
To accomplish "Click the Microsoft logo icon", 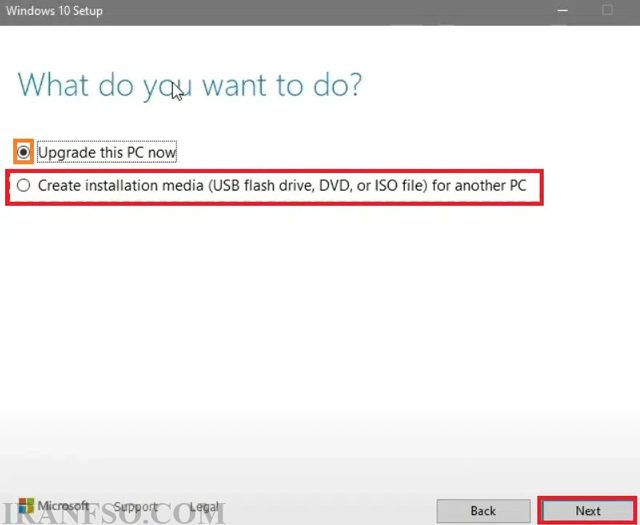I will click(x=26, y=506).
